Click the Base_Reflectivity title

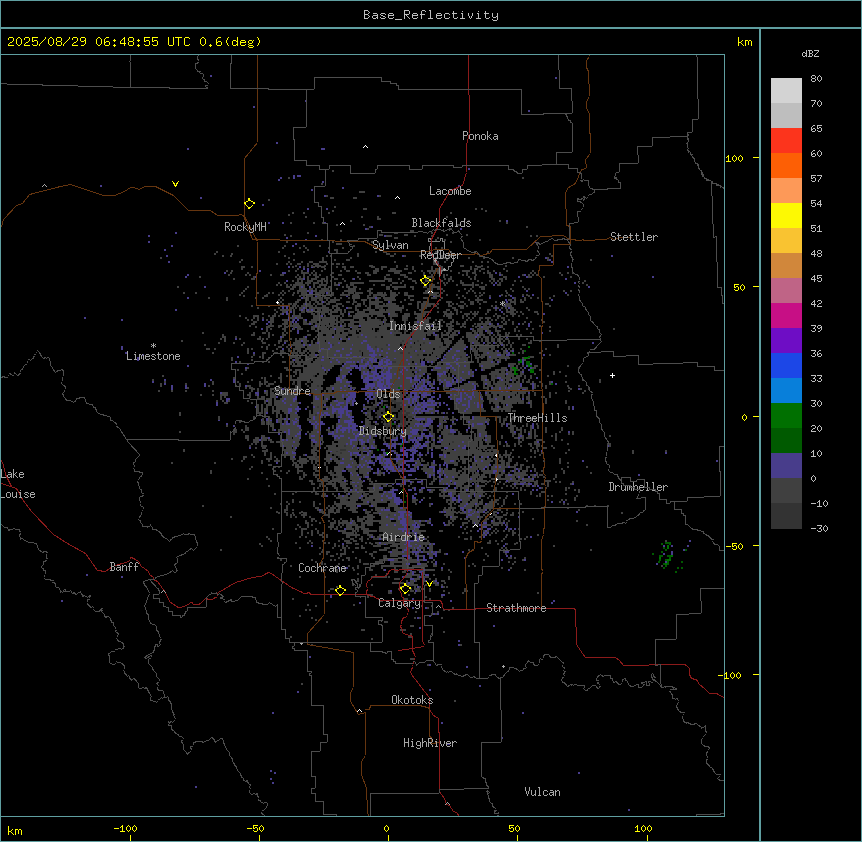[431, 15]
